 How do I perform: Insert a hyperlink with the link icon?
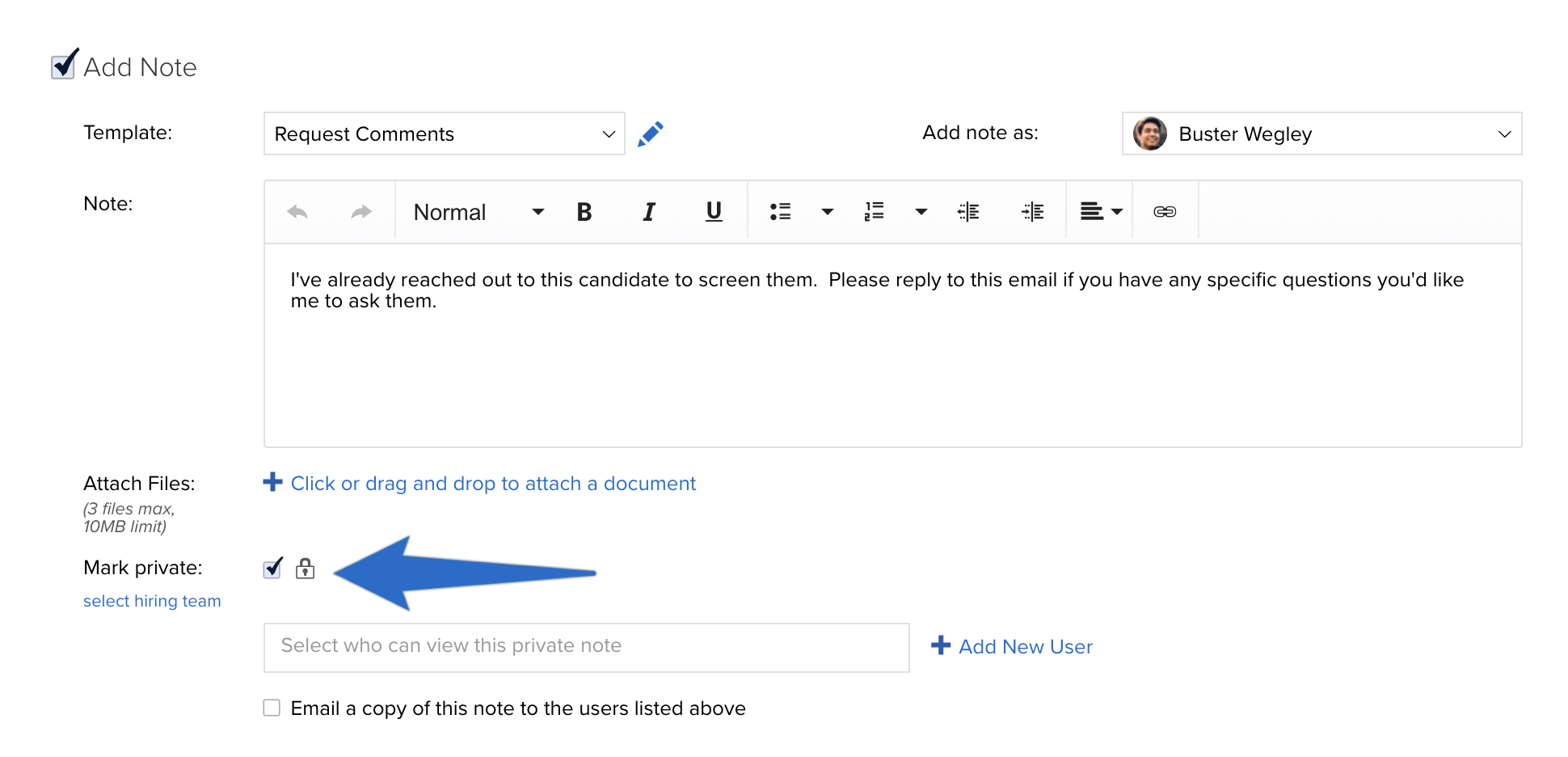click(x=1165, y=212)
